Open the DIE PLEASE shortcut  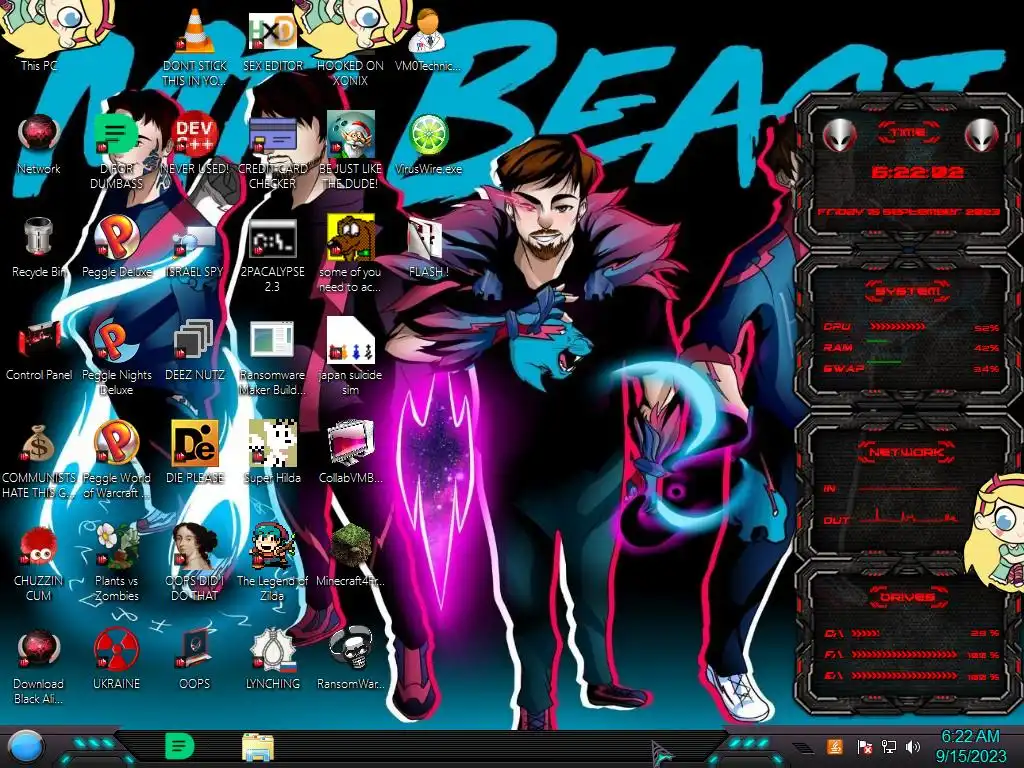coord(195,443)
